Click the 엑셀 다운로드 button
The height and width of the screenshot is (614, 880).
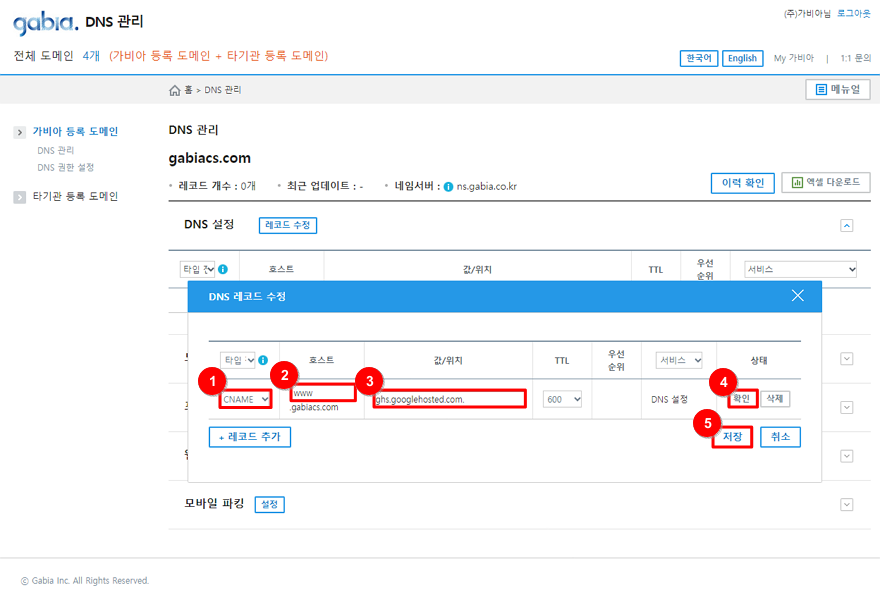(826, 182)
